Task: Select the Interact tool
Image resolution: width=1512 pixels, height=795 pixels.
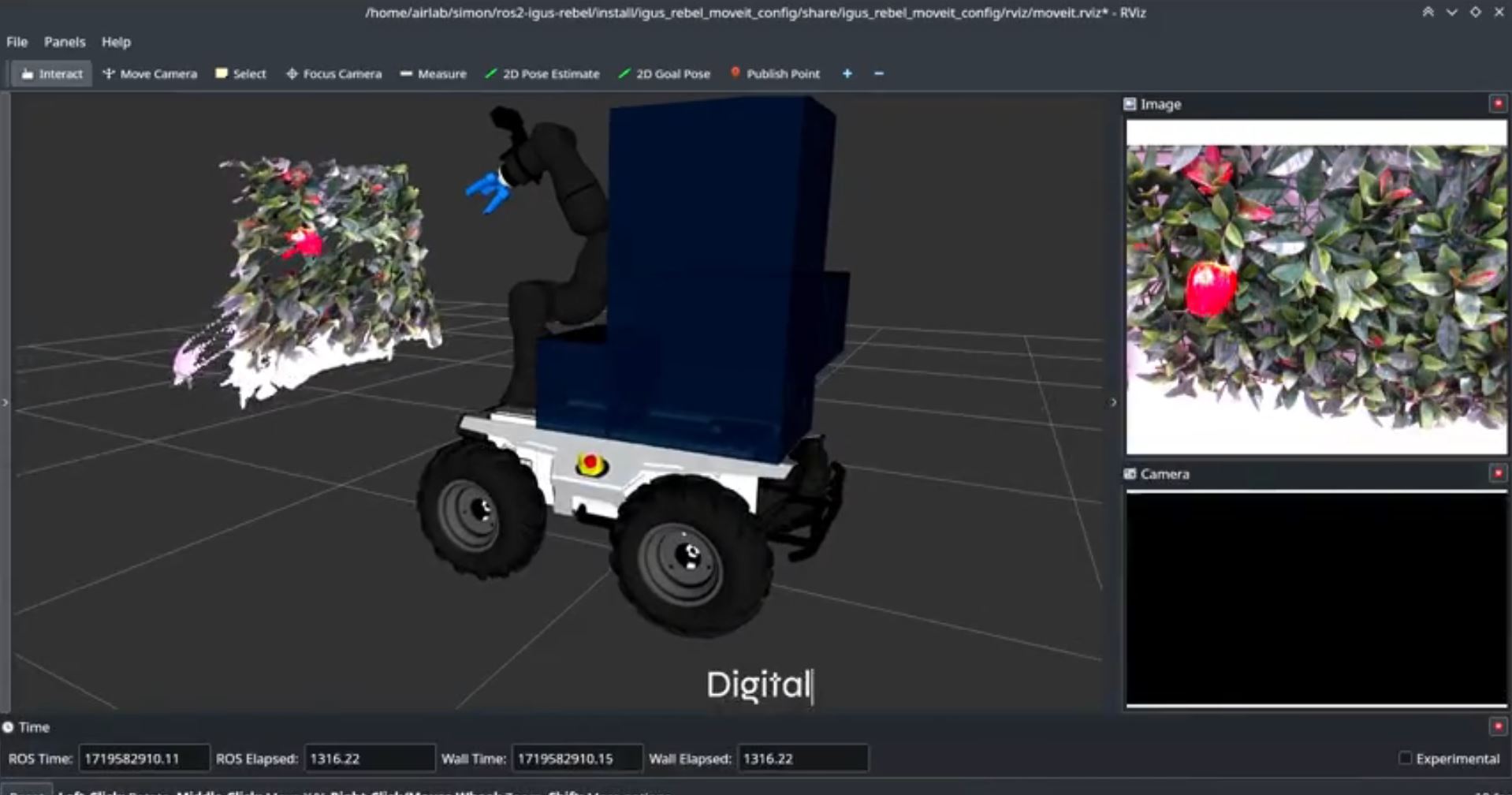Action: (x=52, y=74)
